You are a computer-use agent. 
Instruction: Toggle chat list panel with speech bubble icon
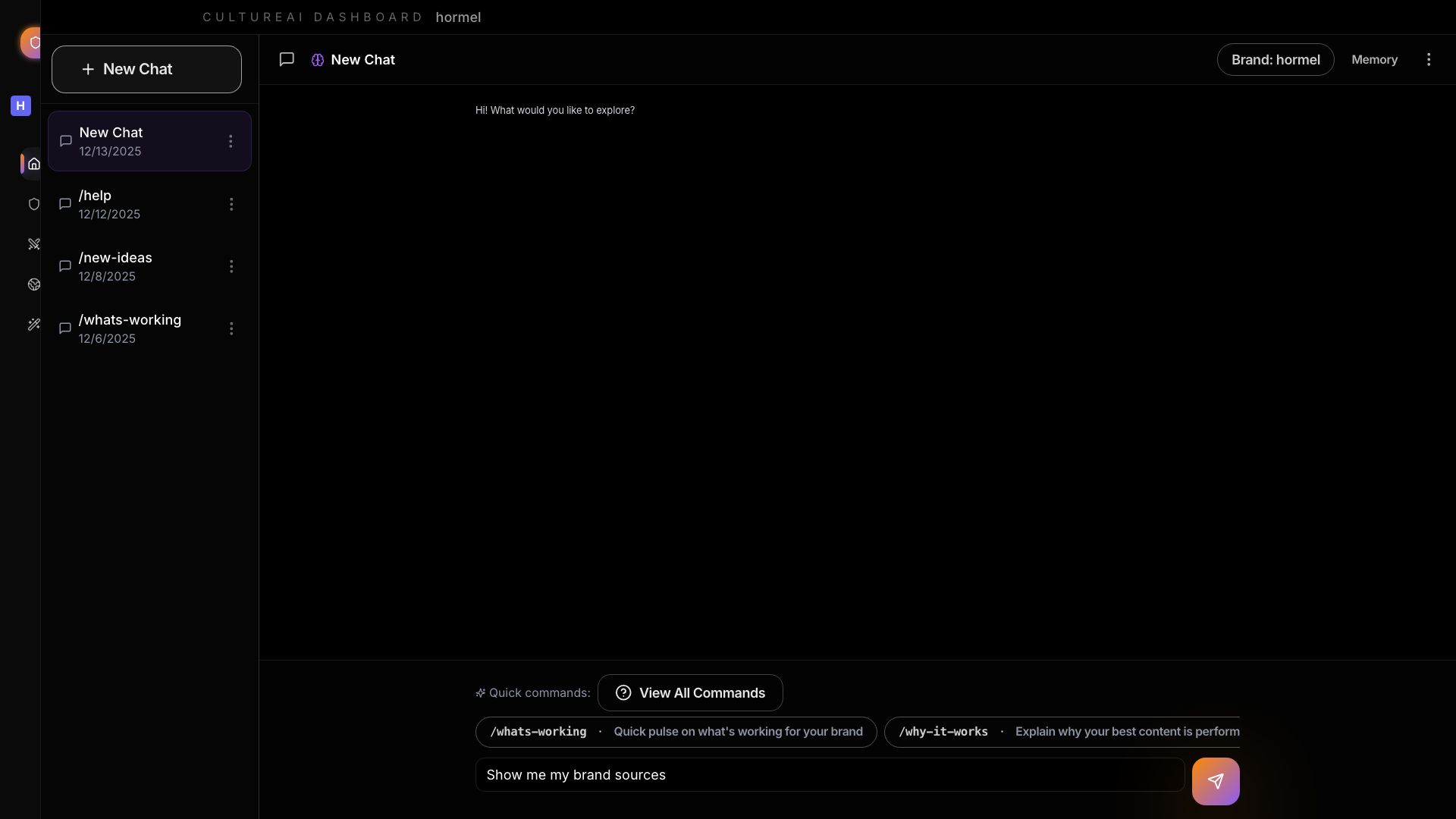click(287, 59)
